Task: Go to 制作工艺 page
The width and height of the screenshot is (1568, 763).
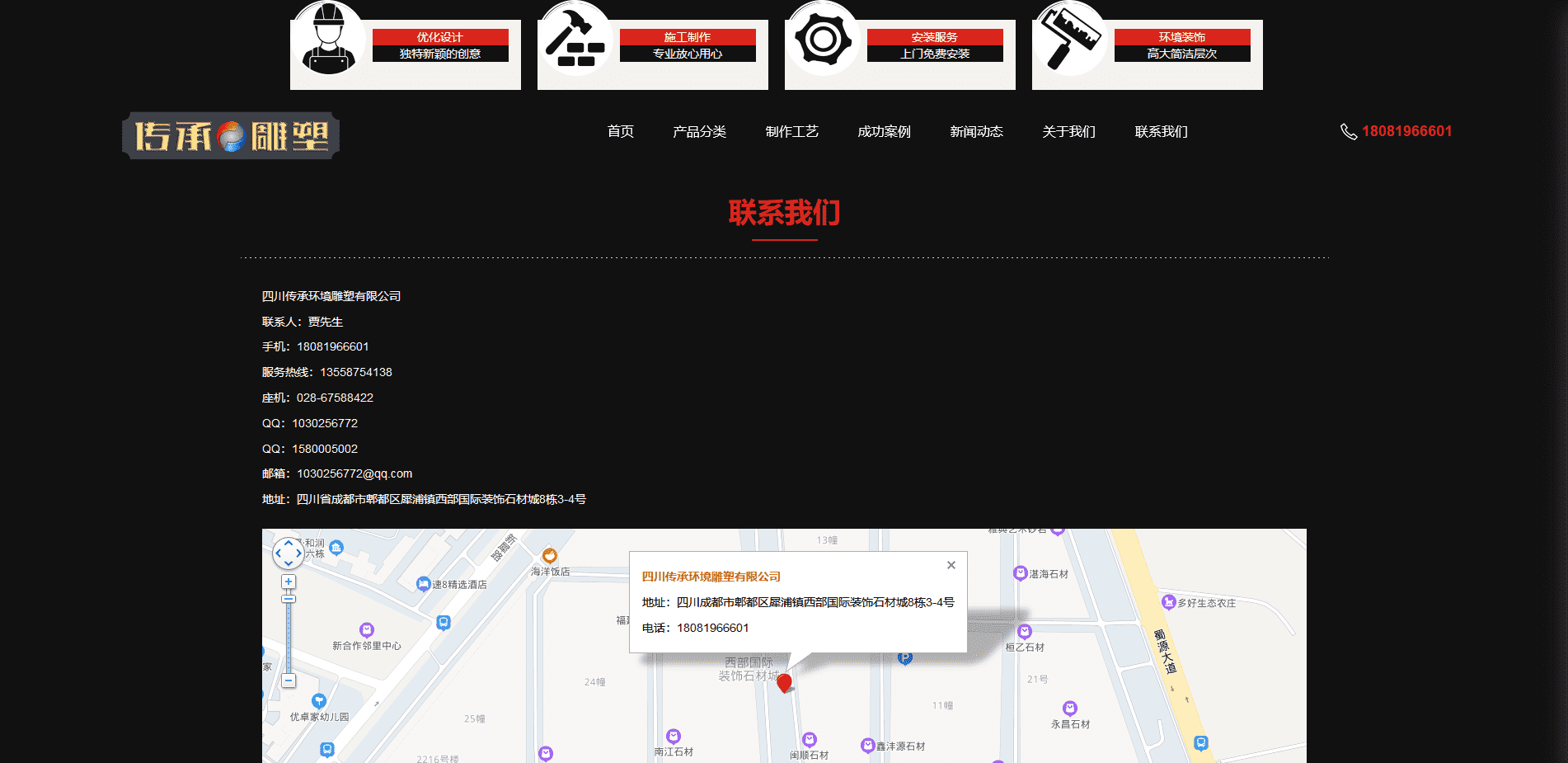Action: pyautogui.click(x=791, y=132)
